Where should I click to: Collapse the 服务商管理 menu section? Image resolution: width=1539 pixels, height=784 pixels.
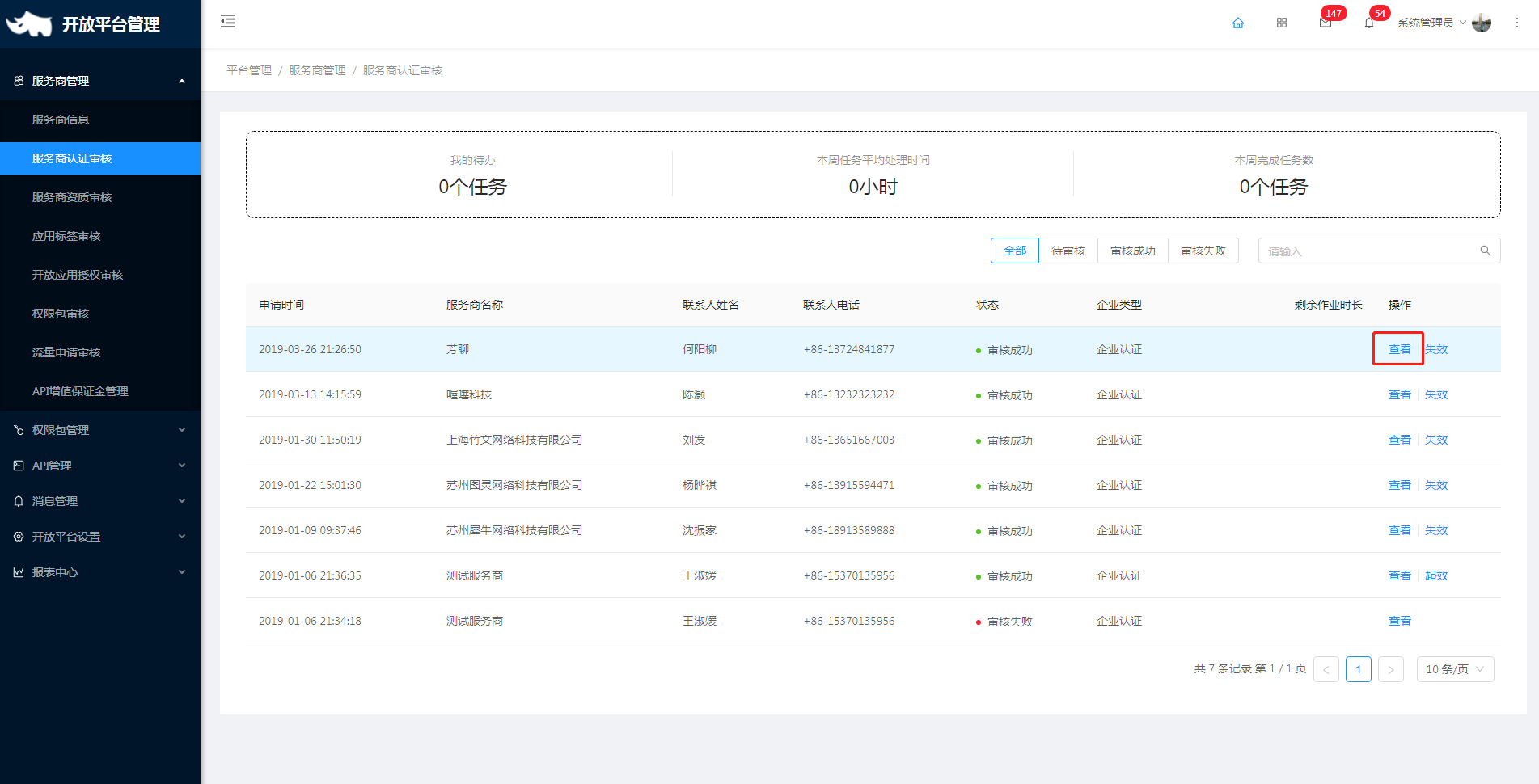182,81
